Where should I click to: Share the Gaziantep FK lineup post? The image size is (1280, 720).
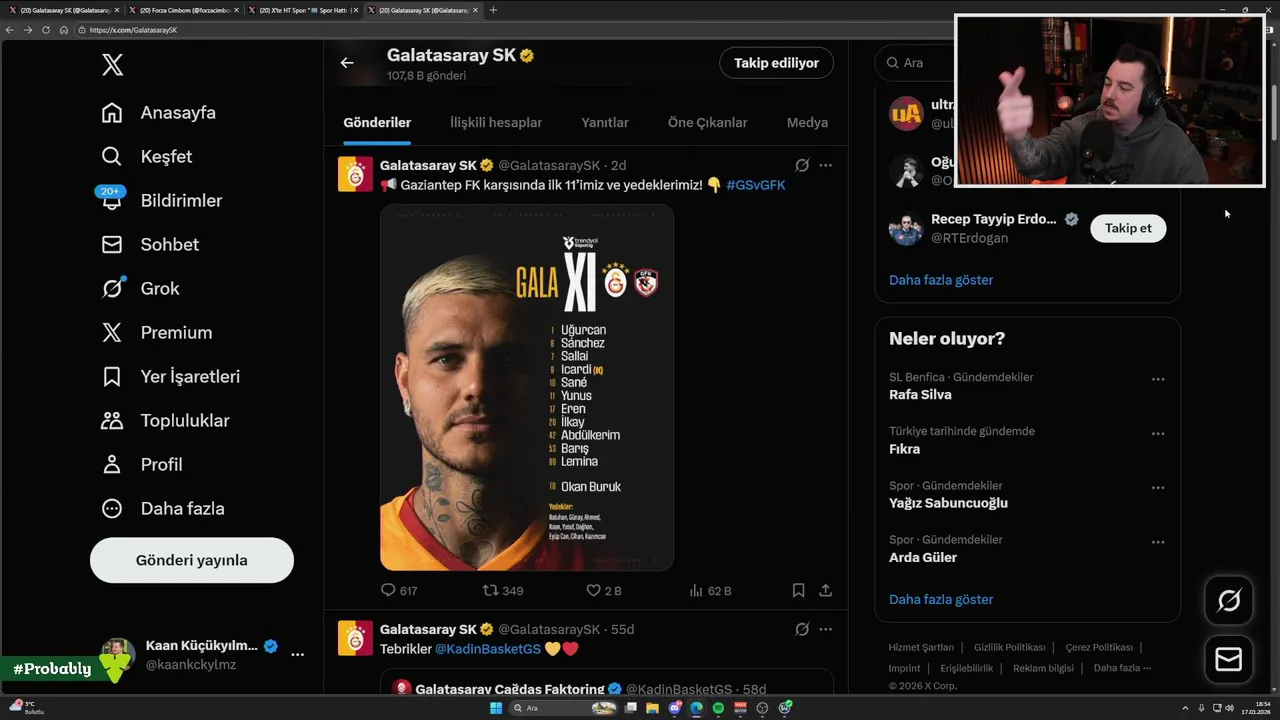(x=826, y=591)
